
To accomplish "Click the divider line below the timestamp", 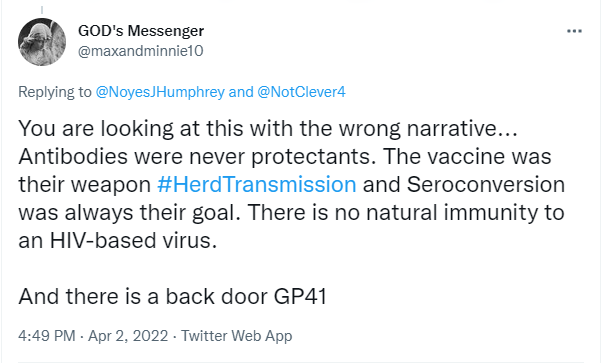I will pyautogui.click(x=301, y=361).
